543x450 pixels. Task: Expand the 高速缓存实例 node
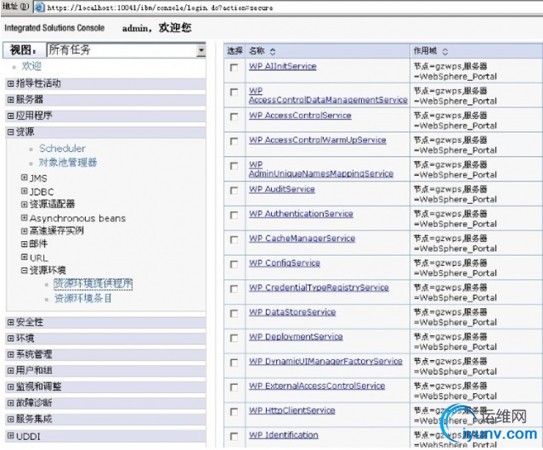tap(24, 231)
